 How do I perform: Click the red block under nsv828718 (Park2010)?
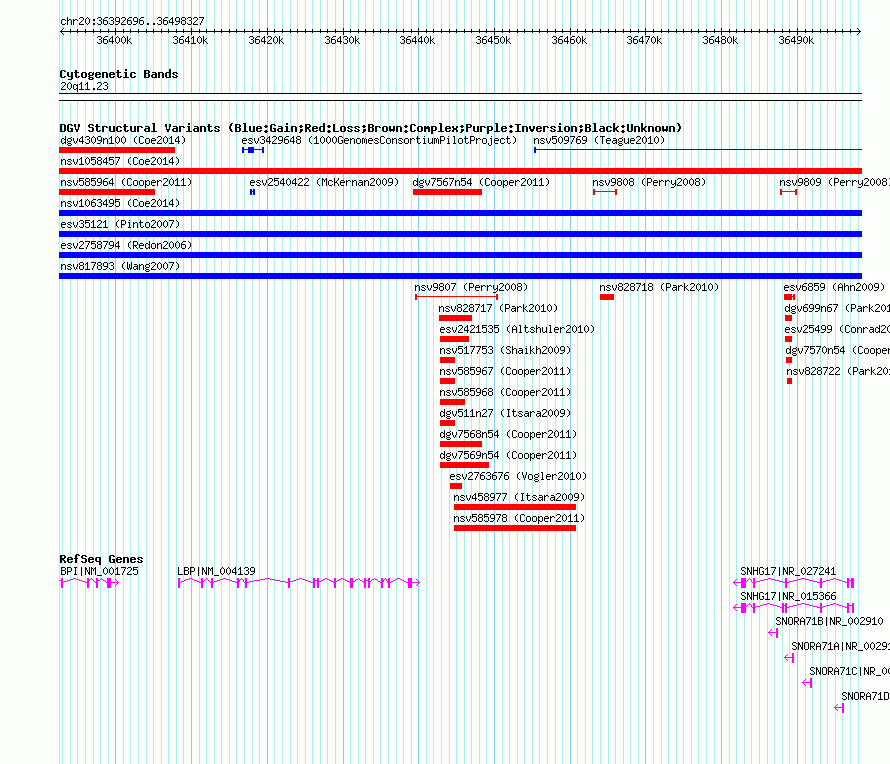click(607, 297)
